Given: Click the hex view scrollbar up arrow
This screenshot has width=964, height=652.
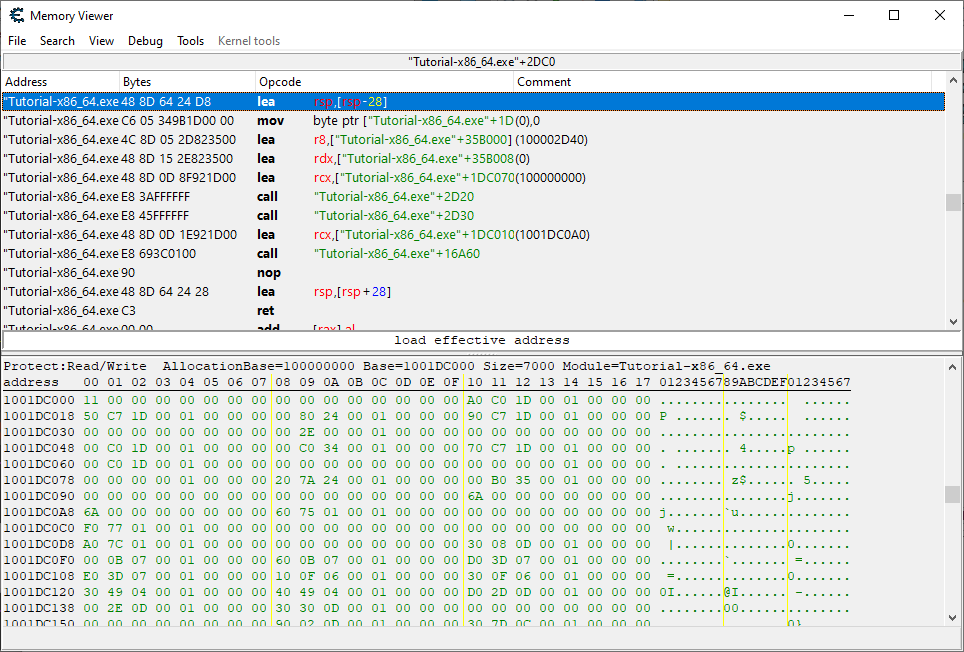Looking at the screenshot, I should (x=953, y=365).
